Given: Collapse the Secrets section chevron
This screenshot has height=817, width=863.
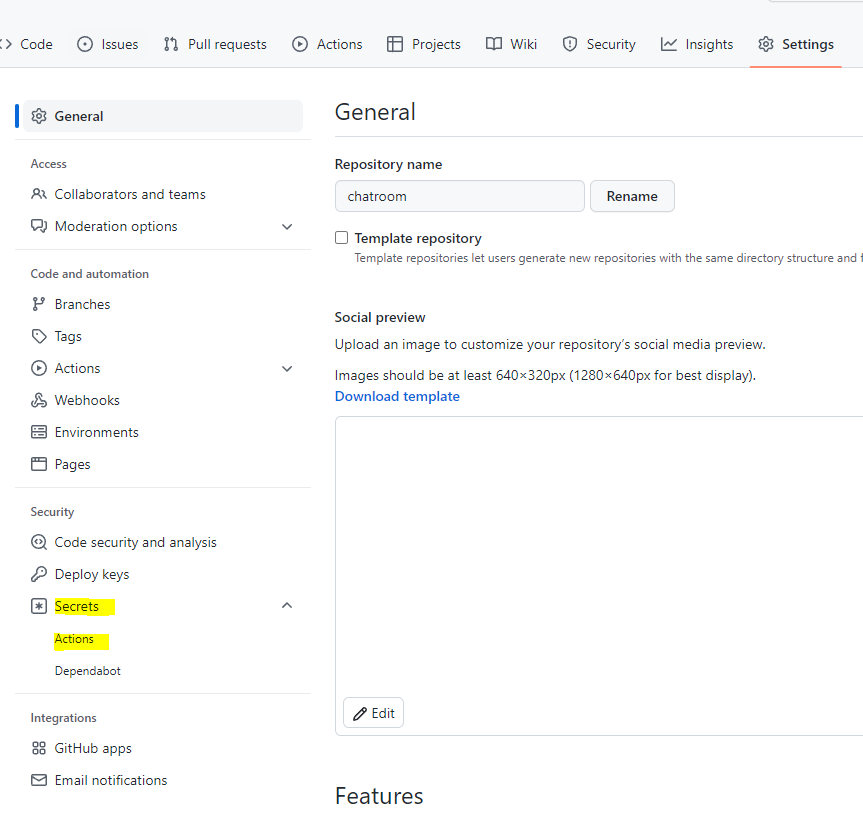Looking at the screenshot, I should tap(287, 606).
